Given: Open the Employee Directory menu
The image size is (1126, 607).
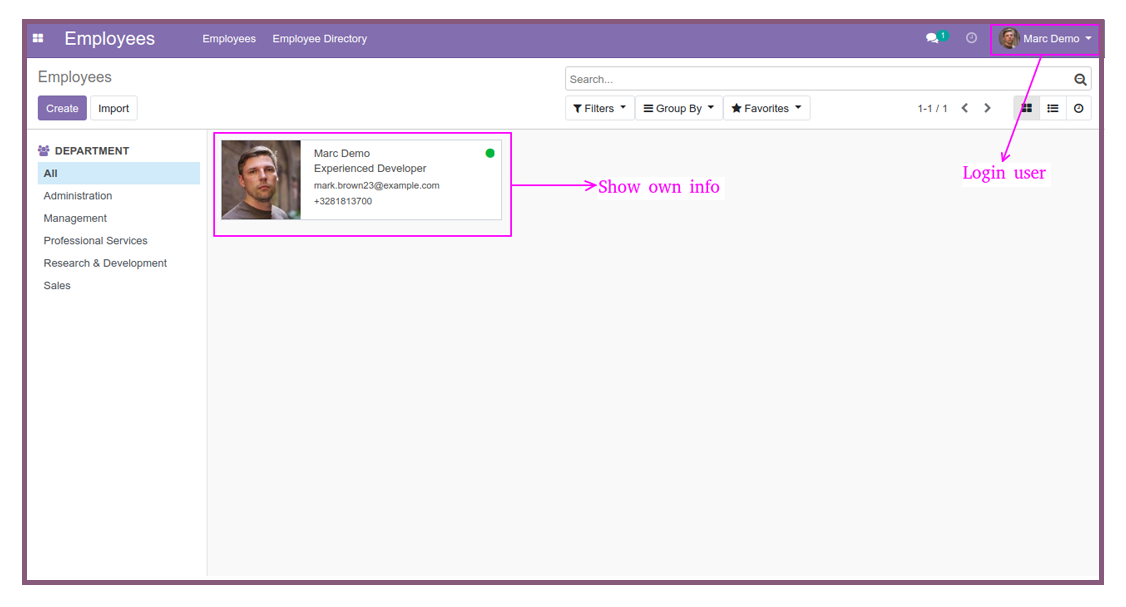Looking at the screenshot, I should pos(320,39).
